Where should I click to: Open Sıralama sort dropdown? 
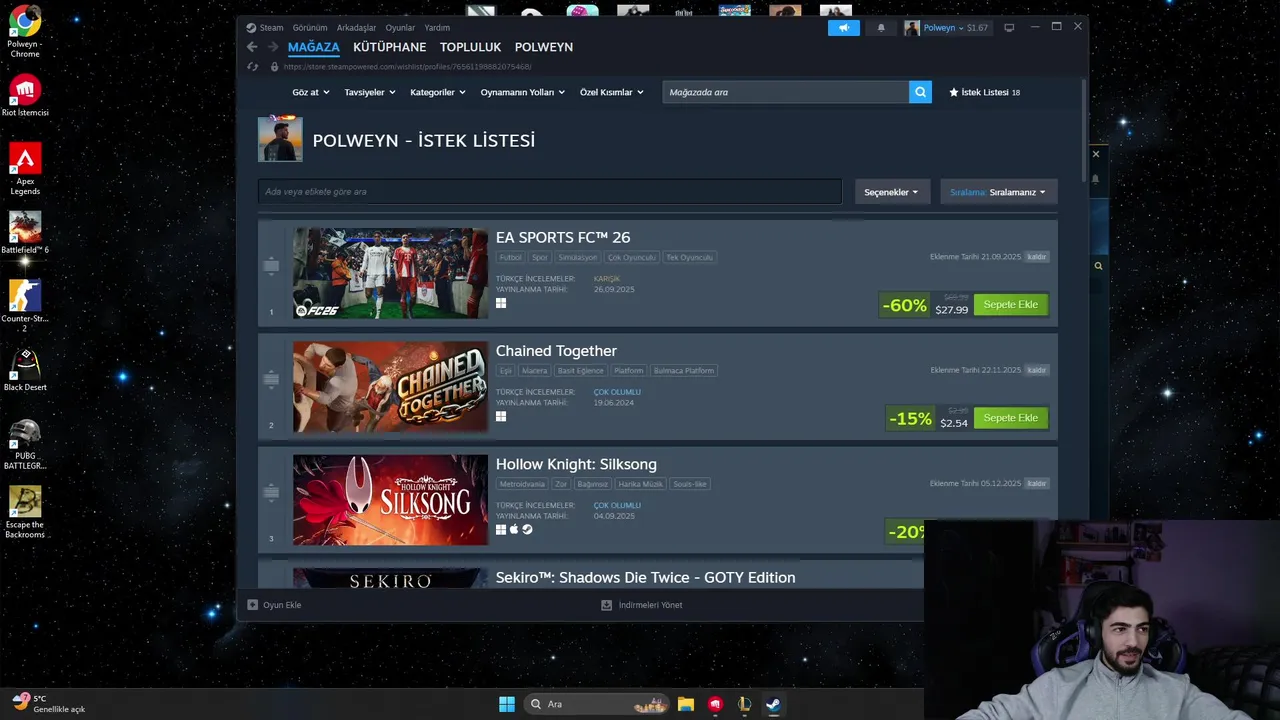tap(998, 192)
